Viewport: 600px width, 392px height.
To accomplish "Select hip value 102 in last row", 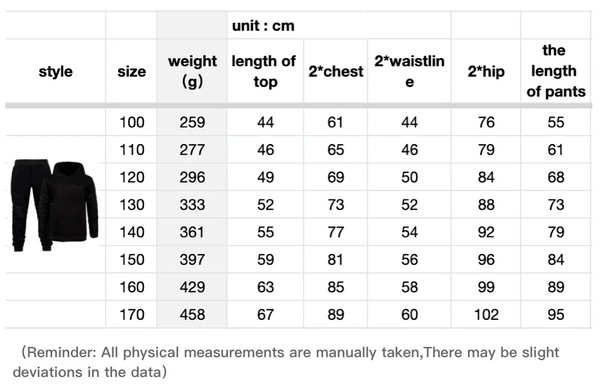I will click(486, 314).
